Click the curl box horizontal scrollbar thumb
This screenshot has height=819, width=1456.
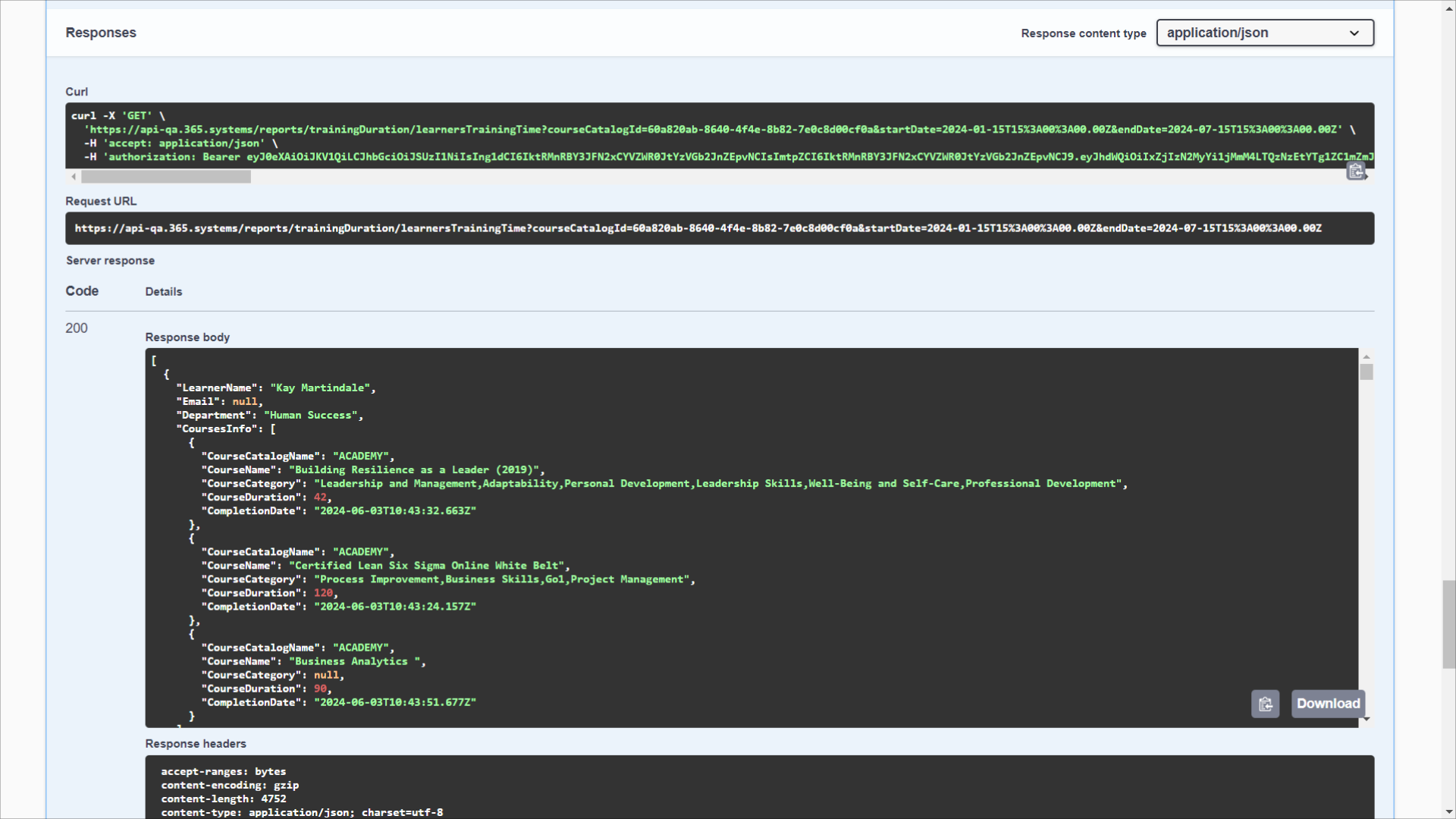click(x=166, y=177)
